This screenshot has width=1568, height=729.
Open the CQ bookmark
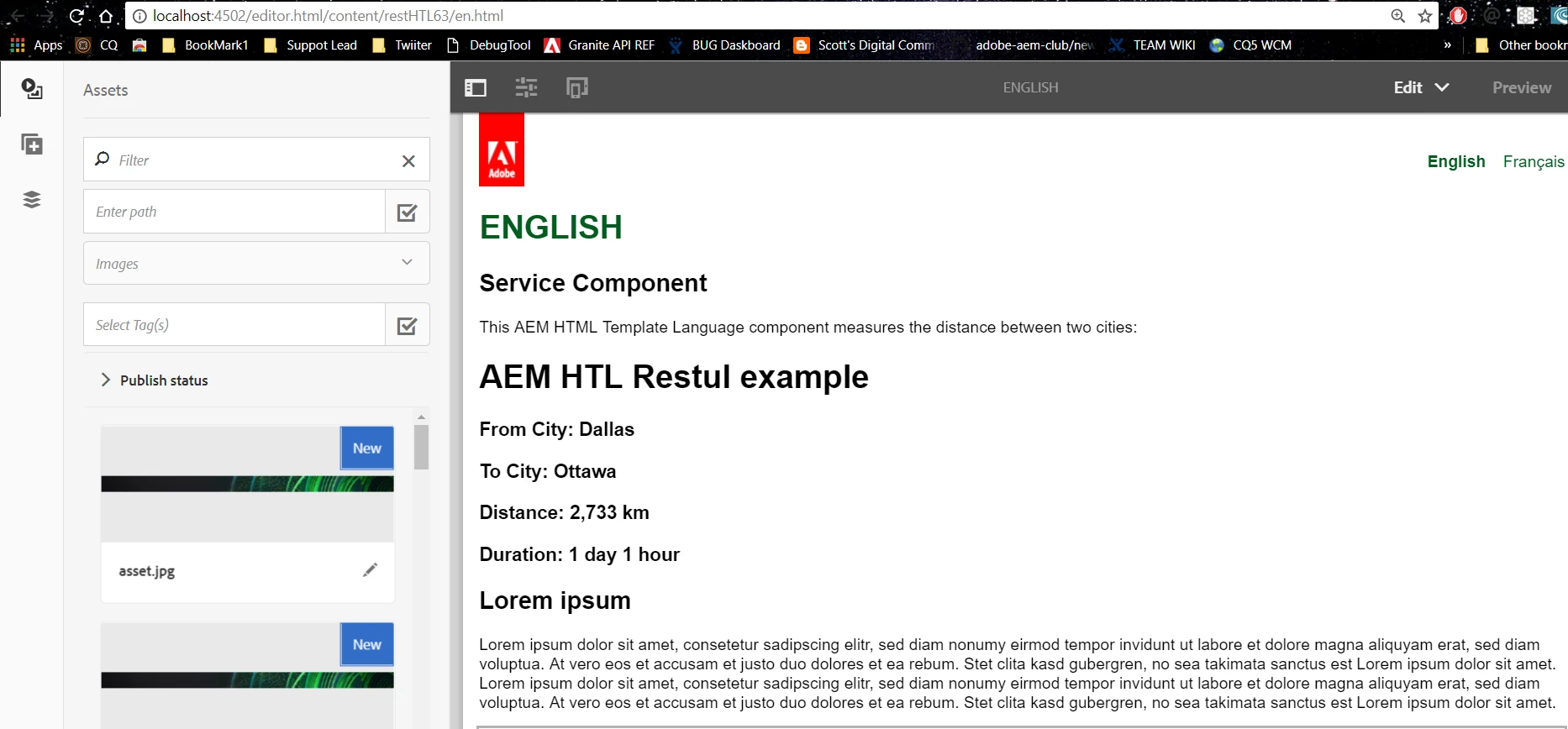[97, 45]
